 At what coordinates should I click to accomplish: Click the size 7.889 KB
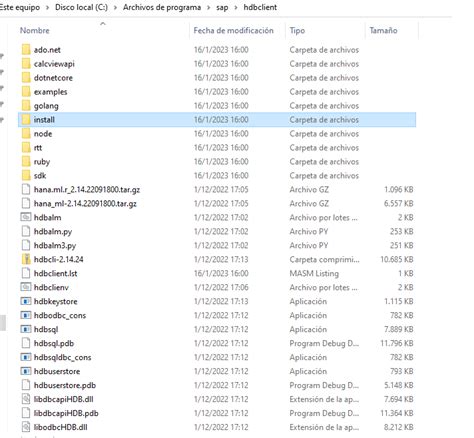click(x=399, y=329)
